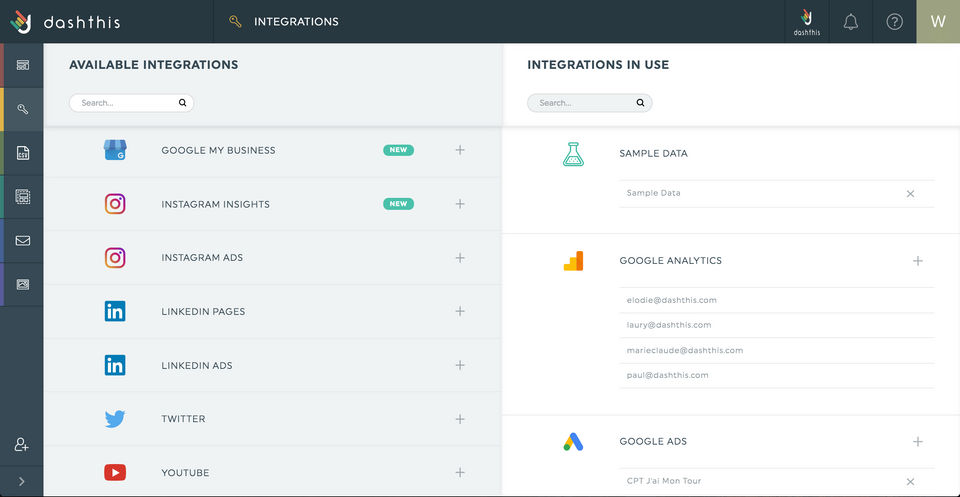
Task: Click the INSTAGRAM ADS label
Action: (x=202, y=258)
